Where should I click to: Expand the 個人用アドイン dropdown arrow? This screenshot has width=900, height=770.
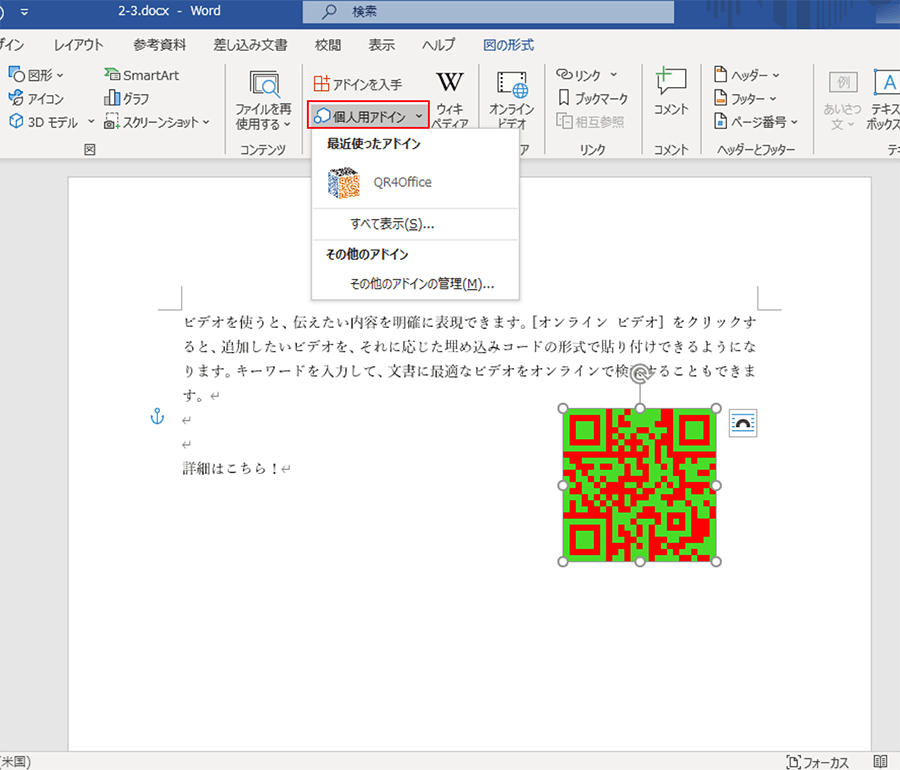point(419,116)
